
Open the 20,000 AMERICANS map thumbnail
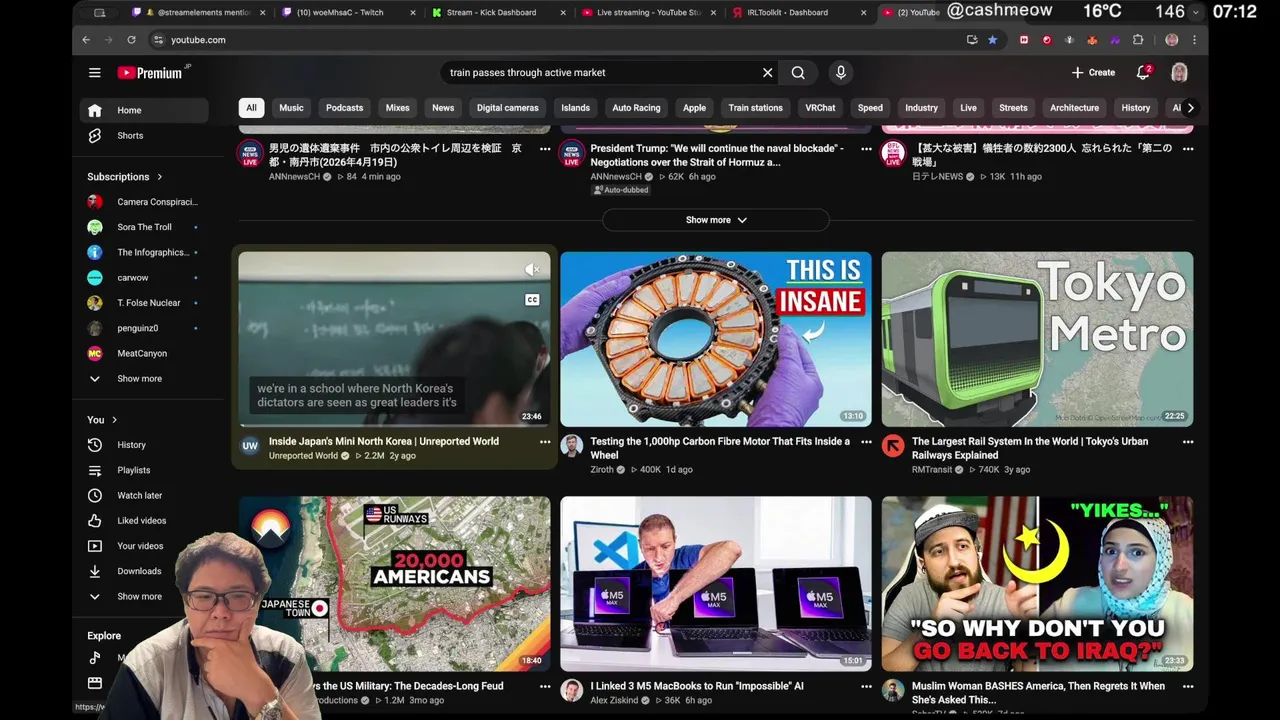pos(394,583)
